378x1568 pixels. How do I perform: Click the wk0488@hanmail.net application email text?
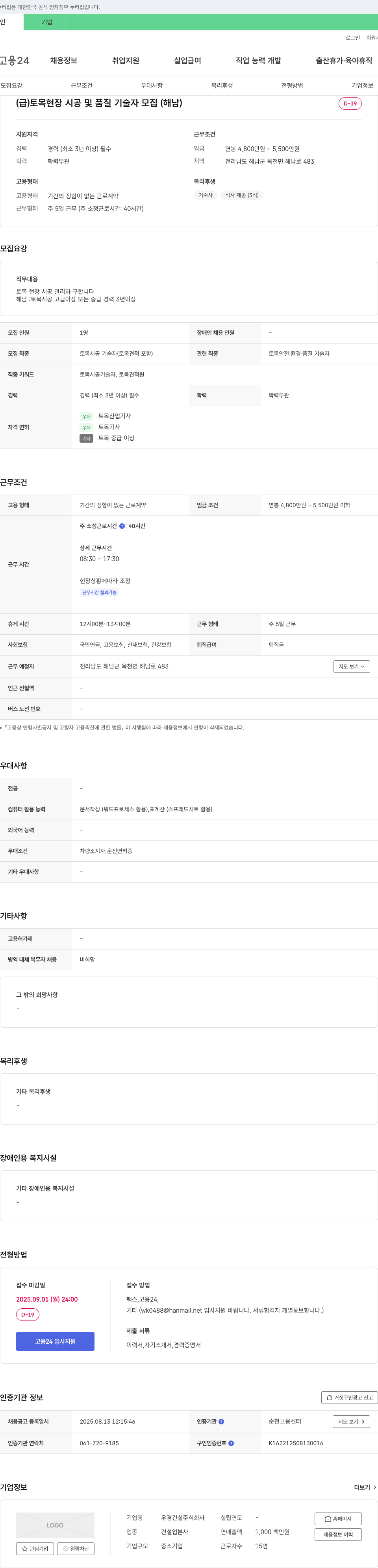coord(172,1311)
